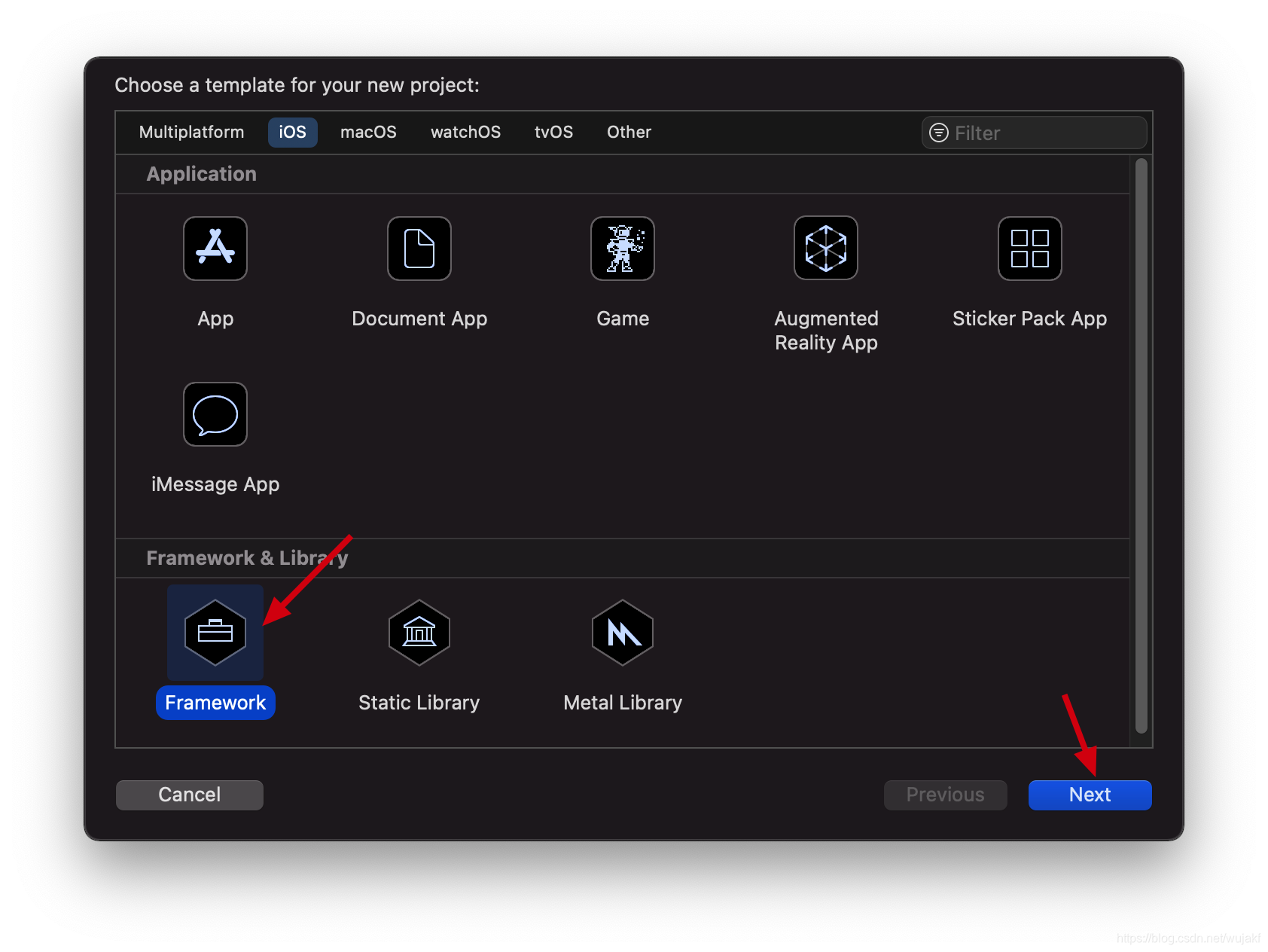Click the Framework label text
Viewport: 1268px width, 952px height.
[x=215, y=703]
